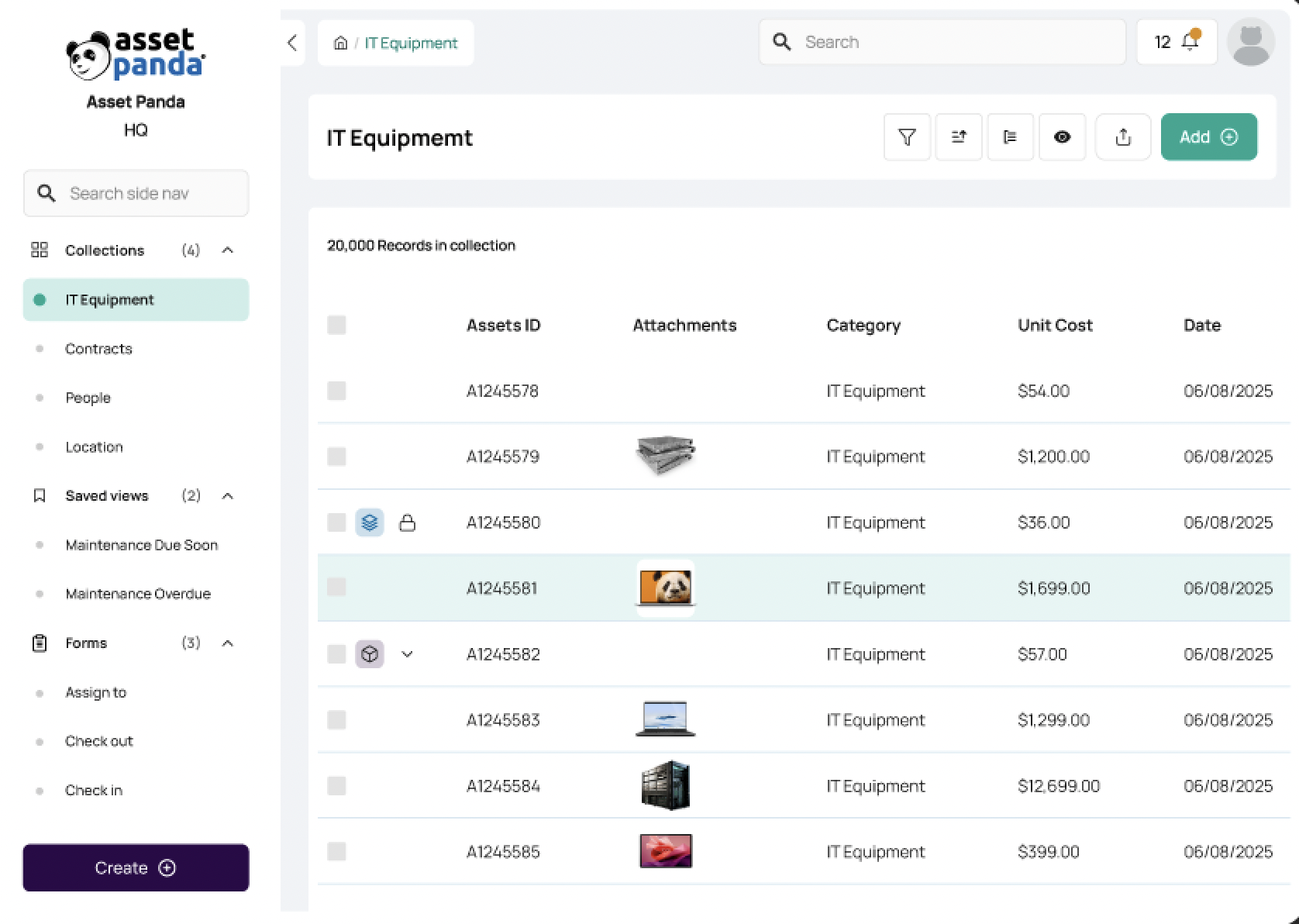
Task: Click the home breadcrumb icon
Action: pos(340,43)
